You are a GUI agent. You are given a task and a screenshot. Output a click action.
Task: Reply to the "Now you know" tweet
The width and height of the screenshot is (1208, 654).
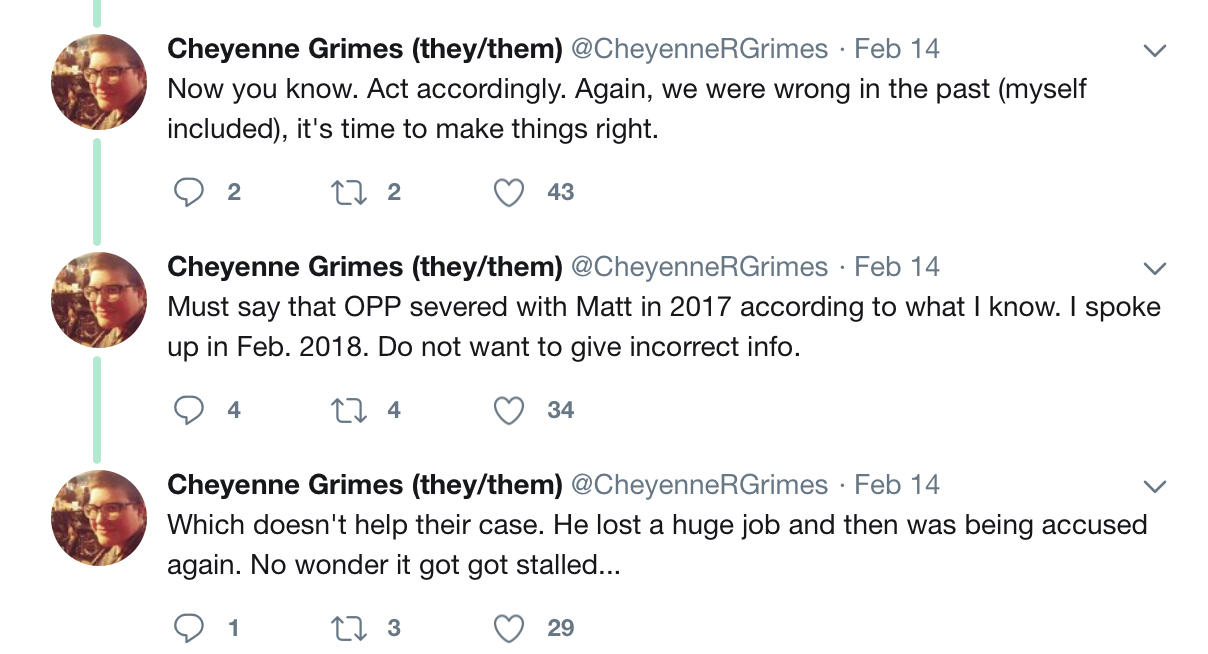[x=189, y=192]
